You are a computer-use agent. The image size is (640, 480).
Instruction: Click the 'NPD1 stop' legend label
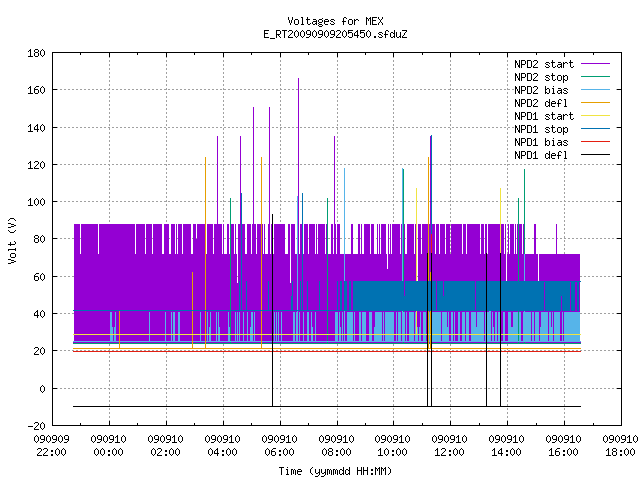coord(541,129)
